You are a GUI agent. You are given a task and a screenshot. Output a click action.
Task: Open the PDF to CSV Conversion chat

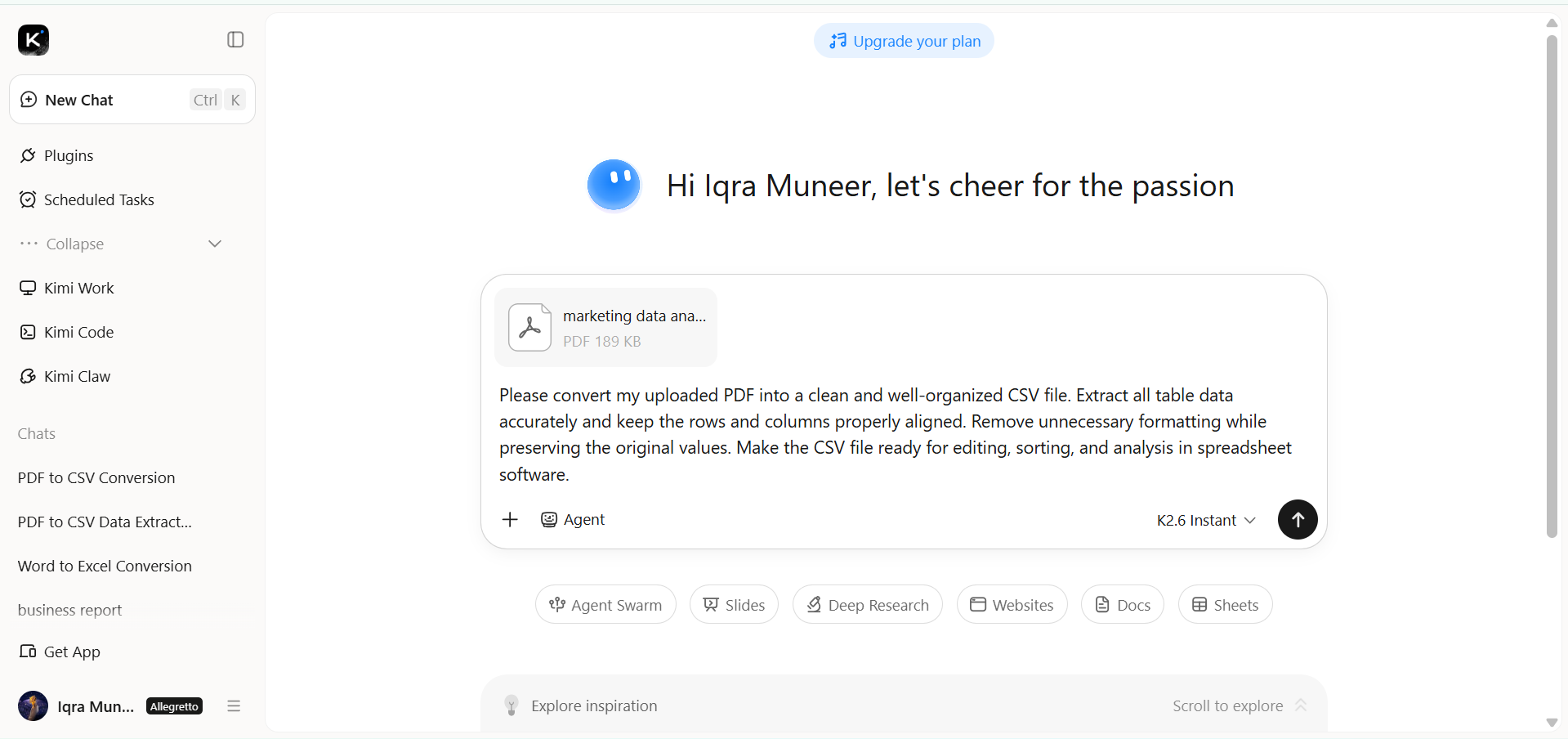96,477
